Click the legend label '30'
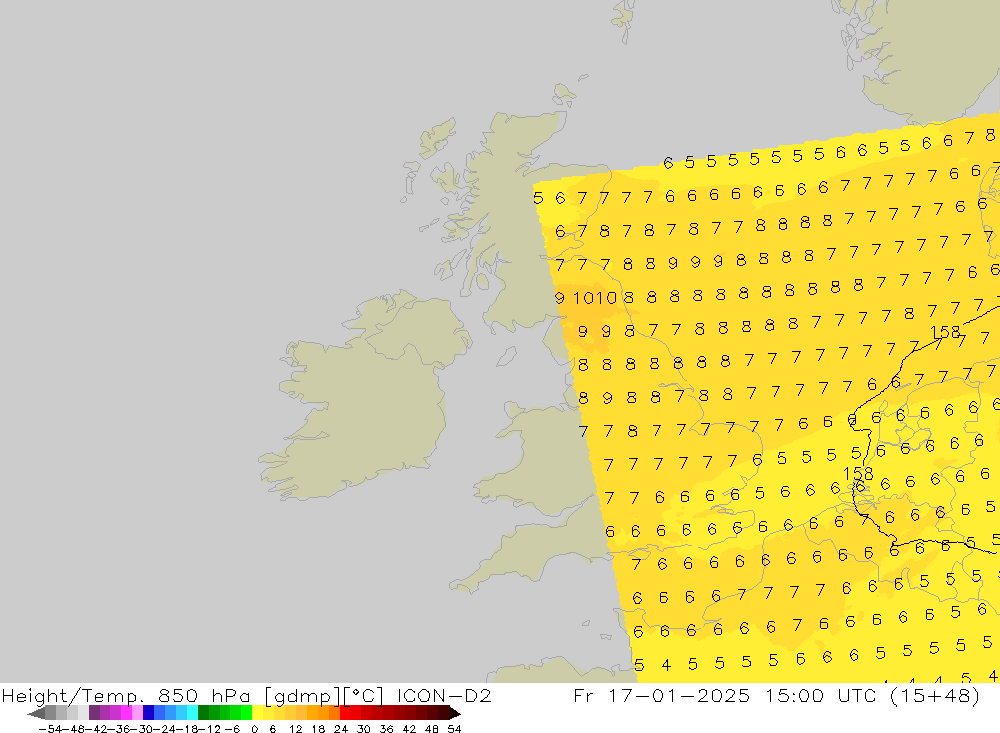This screenshot has height=733, width=1000. (x=364, y=729)
